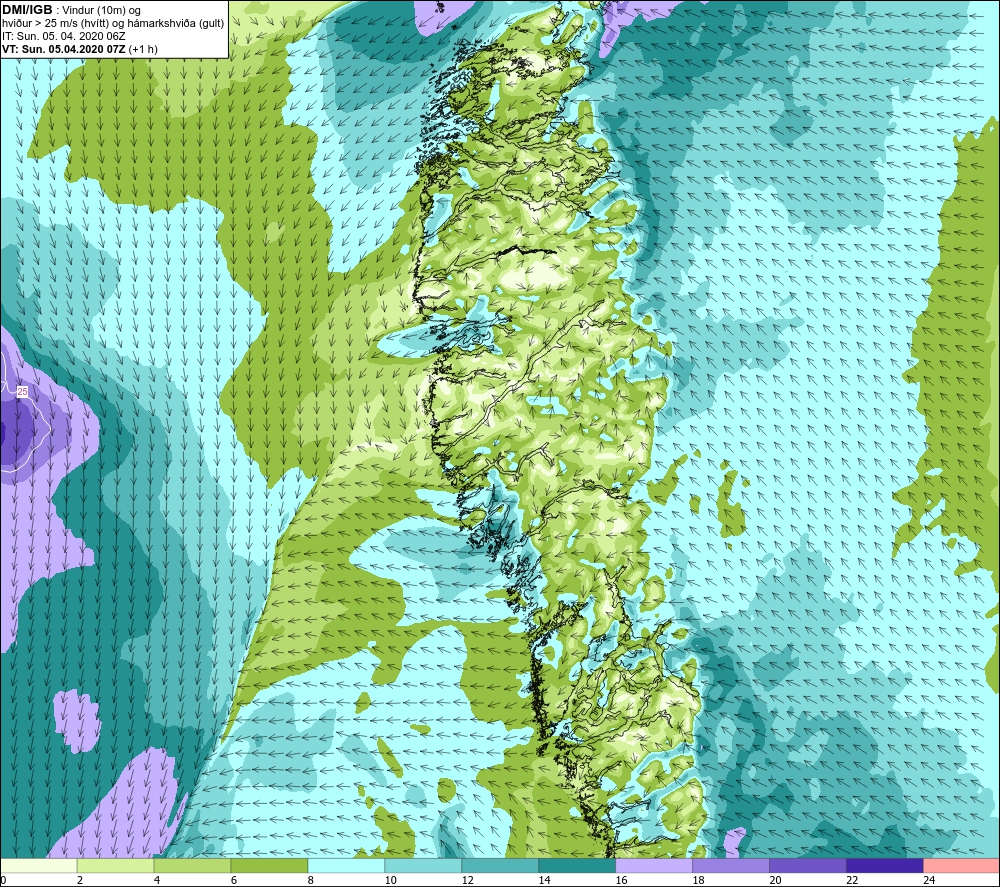Click the "14" scale label
The height and width of the screenshot is (887, 1000).
click(544, 880)
